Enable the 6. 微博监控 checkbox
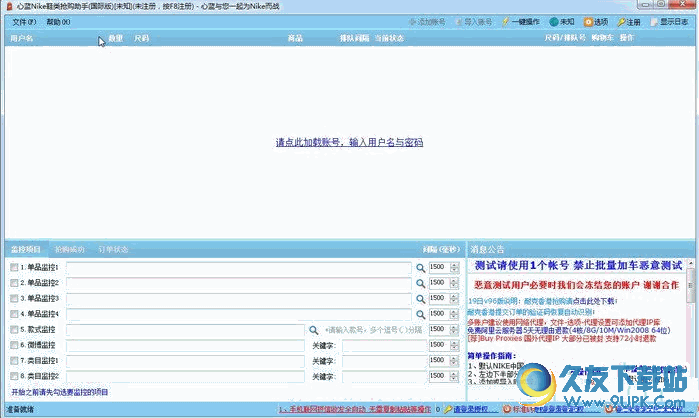 pyautogui.click(x=14, y=345)
